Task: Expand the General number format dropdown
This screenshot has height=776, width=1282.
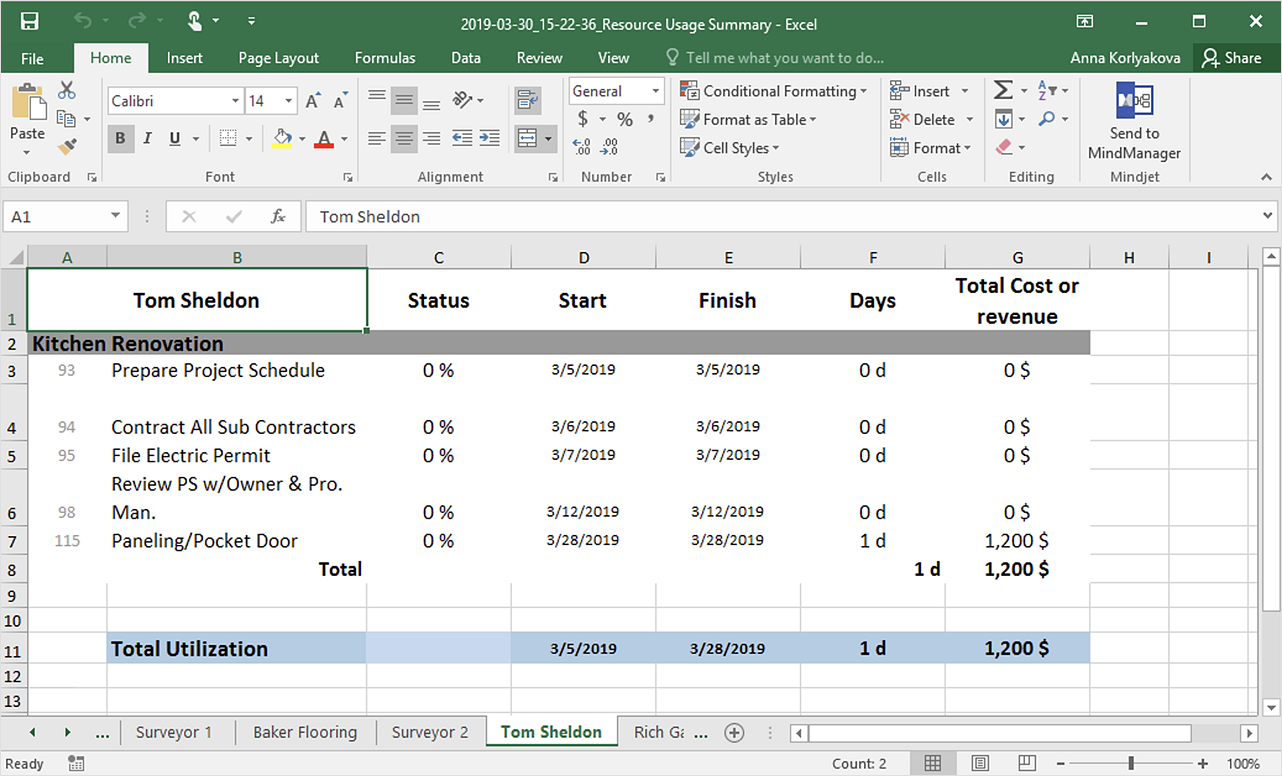Action: [656, 91]
